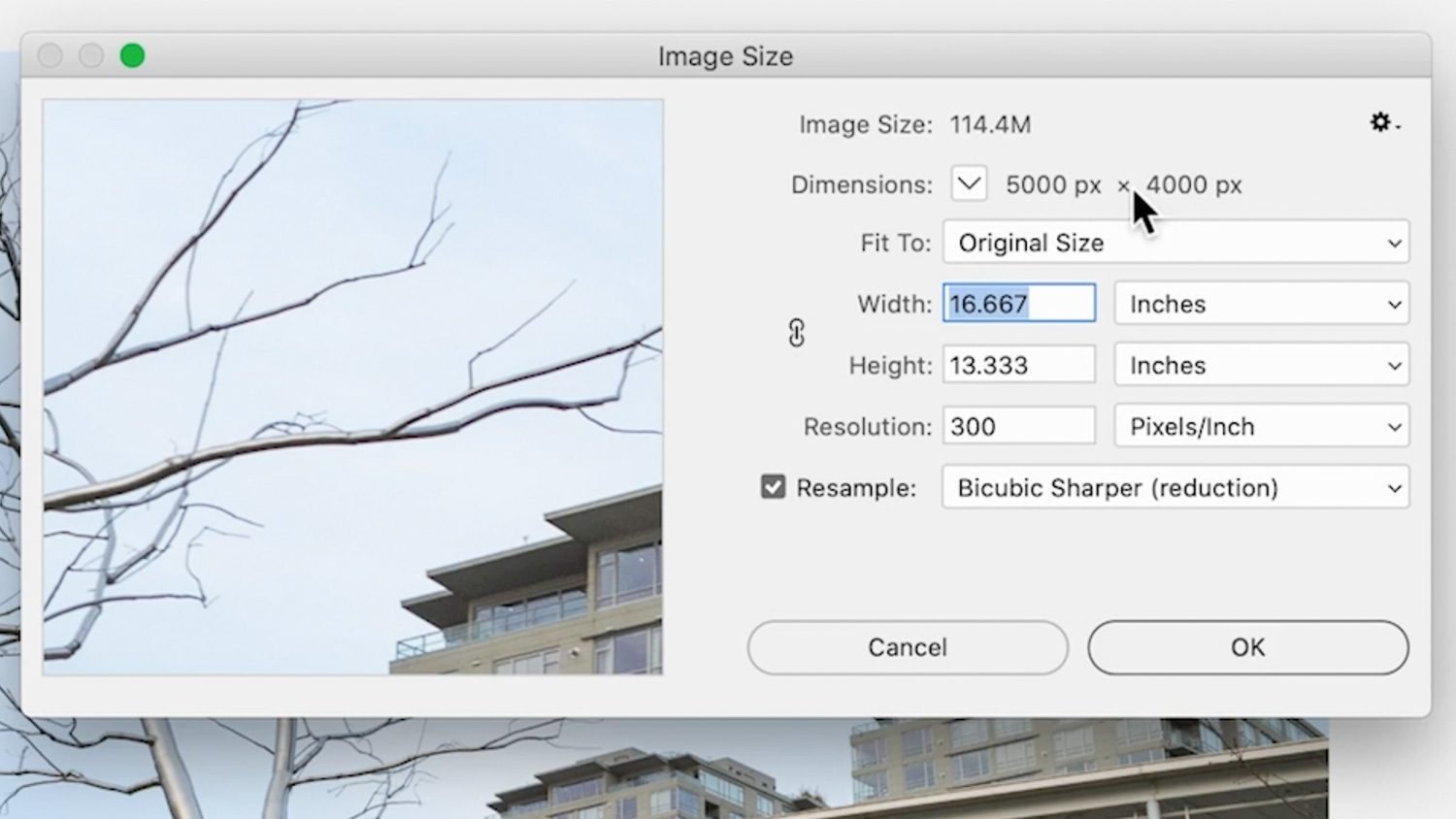Click the green zoom traffic light
This screenshot has height=819, width=1456.
pos(133,55)
